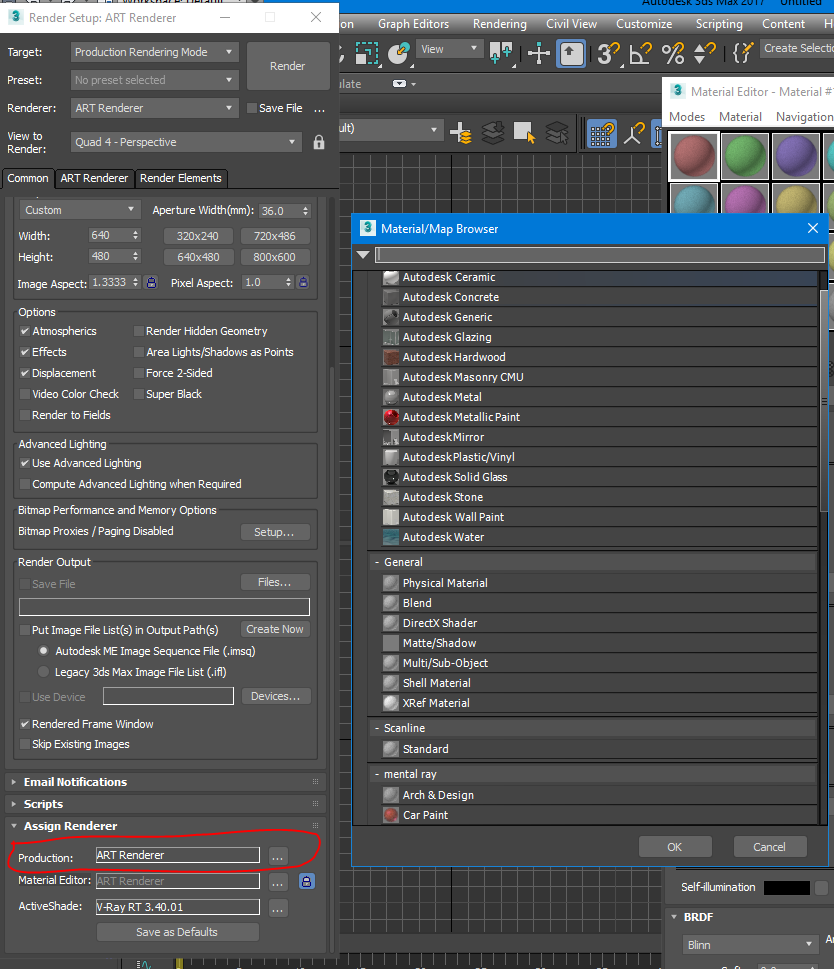Screen dimensions: 834x969
Task: Click the View to Render lock icon
Action: tap(319, 143)
